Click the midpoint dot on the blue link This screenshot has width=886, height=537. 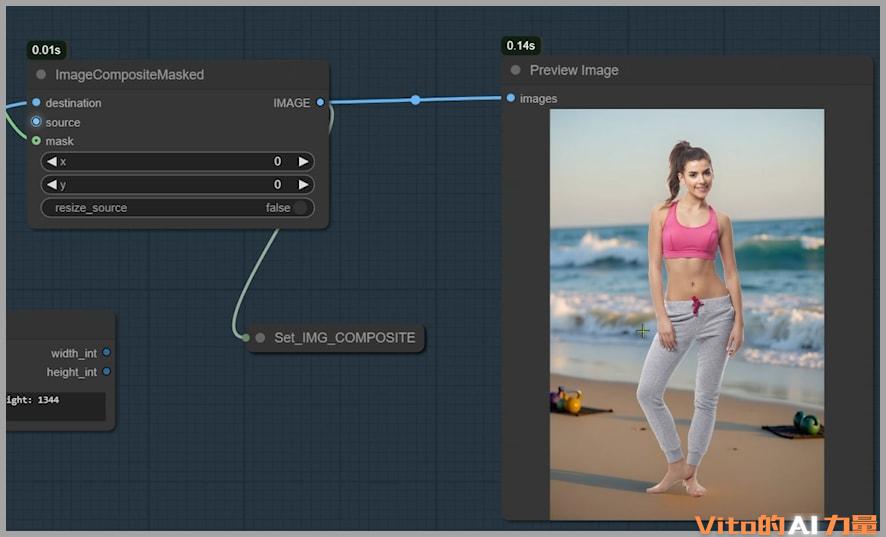415,100
